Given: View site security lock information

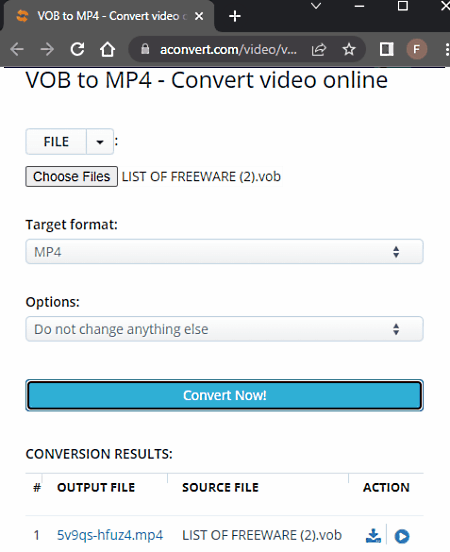Looking at the screenshot, I should coord(145,49).
